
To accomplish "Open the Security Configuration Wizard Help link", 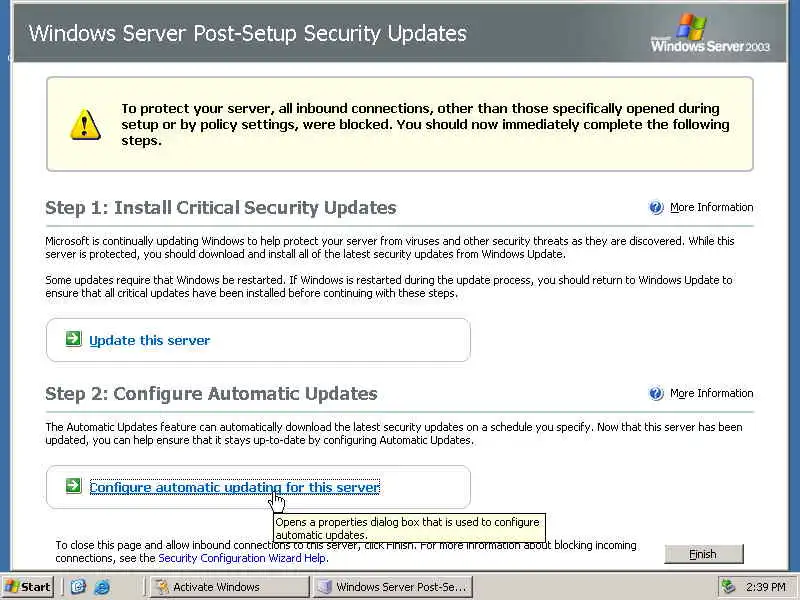I will (242, 558).
